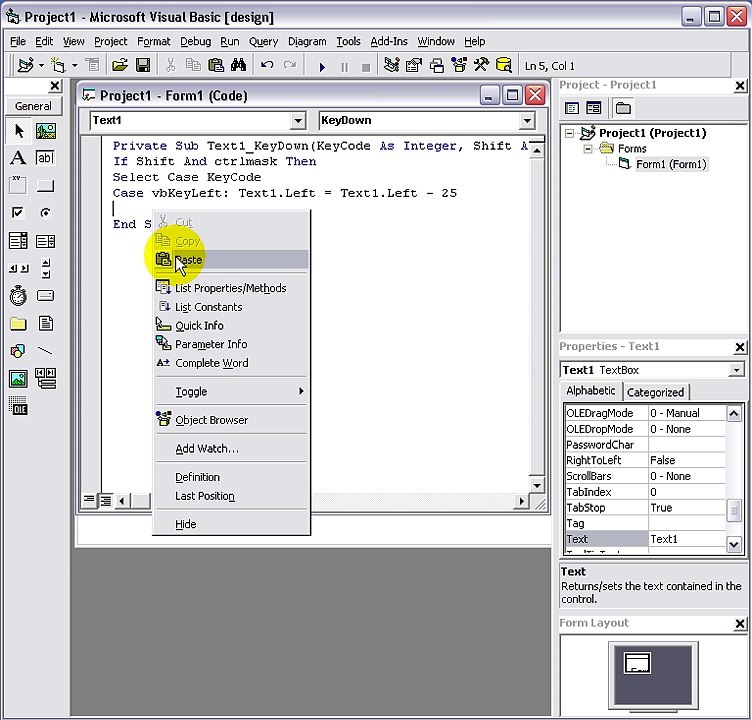Select the OptionButton control tool

[x=46, y=212]
